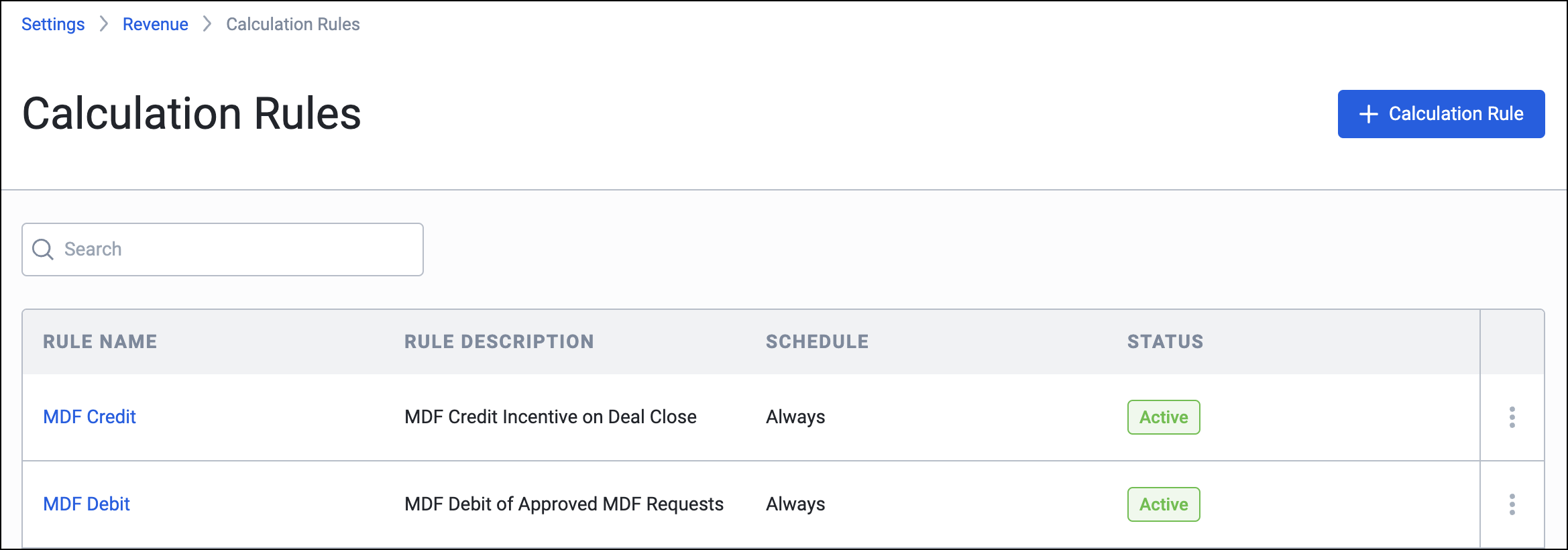Sort by the Rule Name column header
1568x550 pixels.
pos(100,341)
